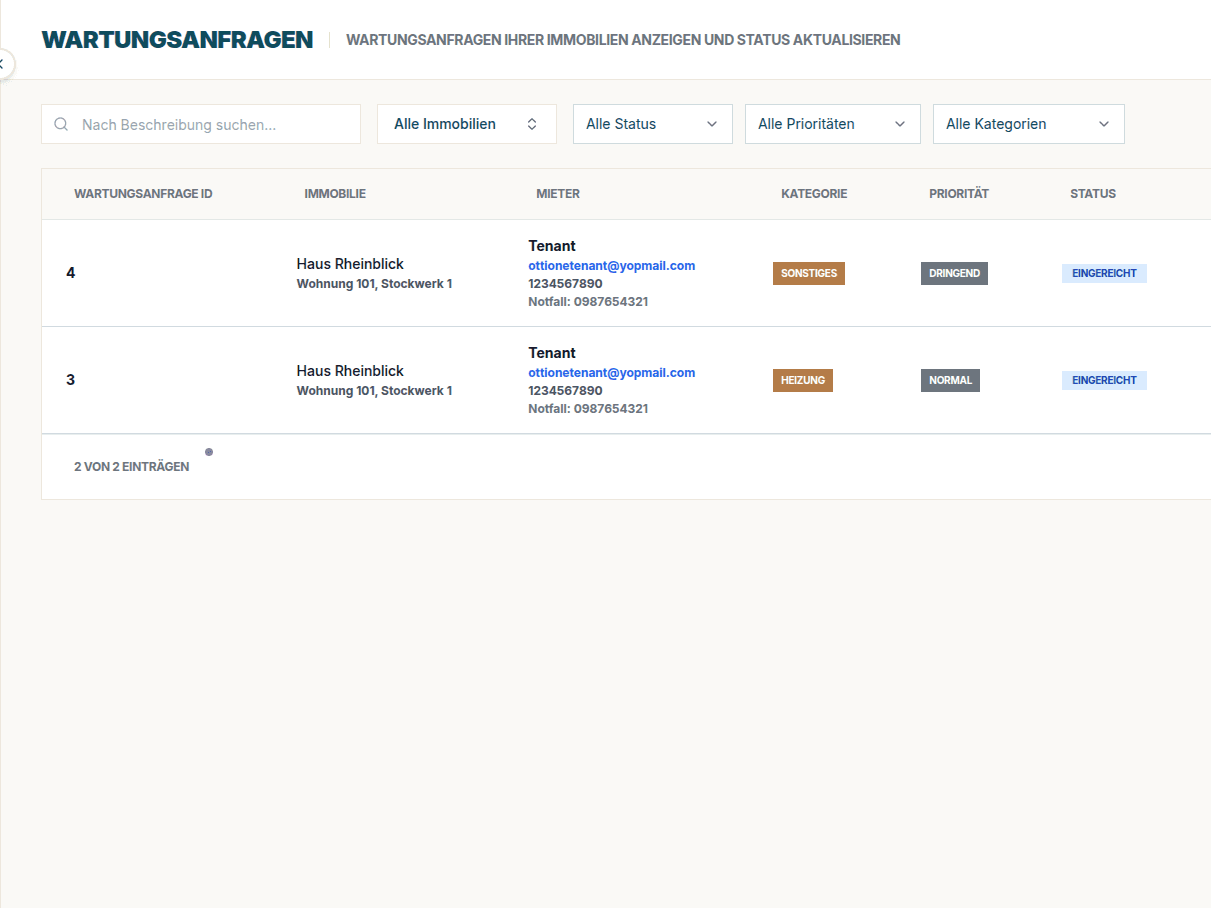
Task: Select the HEIZUNG category badge
Action: (x=802, y=380)
